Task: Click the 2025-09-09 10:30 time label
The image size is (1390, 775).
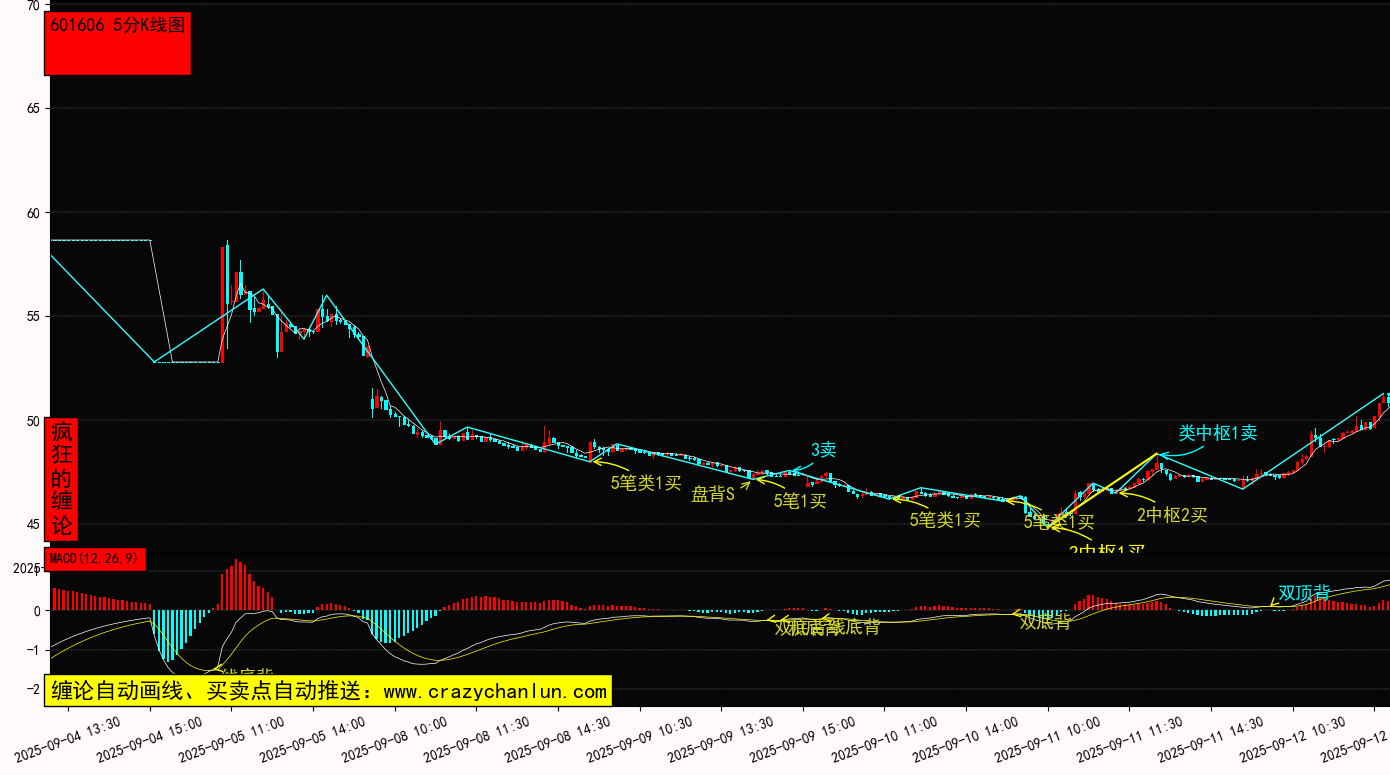Action: [x=639, y=738]
